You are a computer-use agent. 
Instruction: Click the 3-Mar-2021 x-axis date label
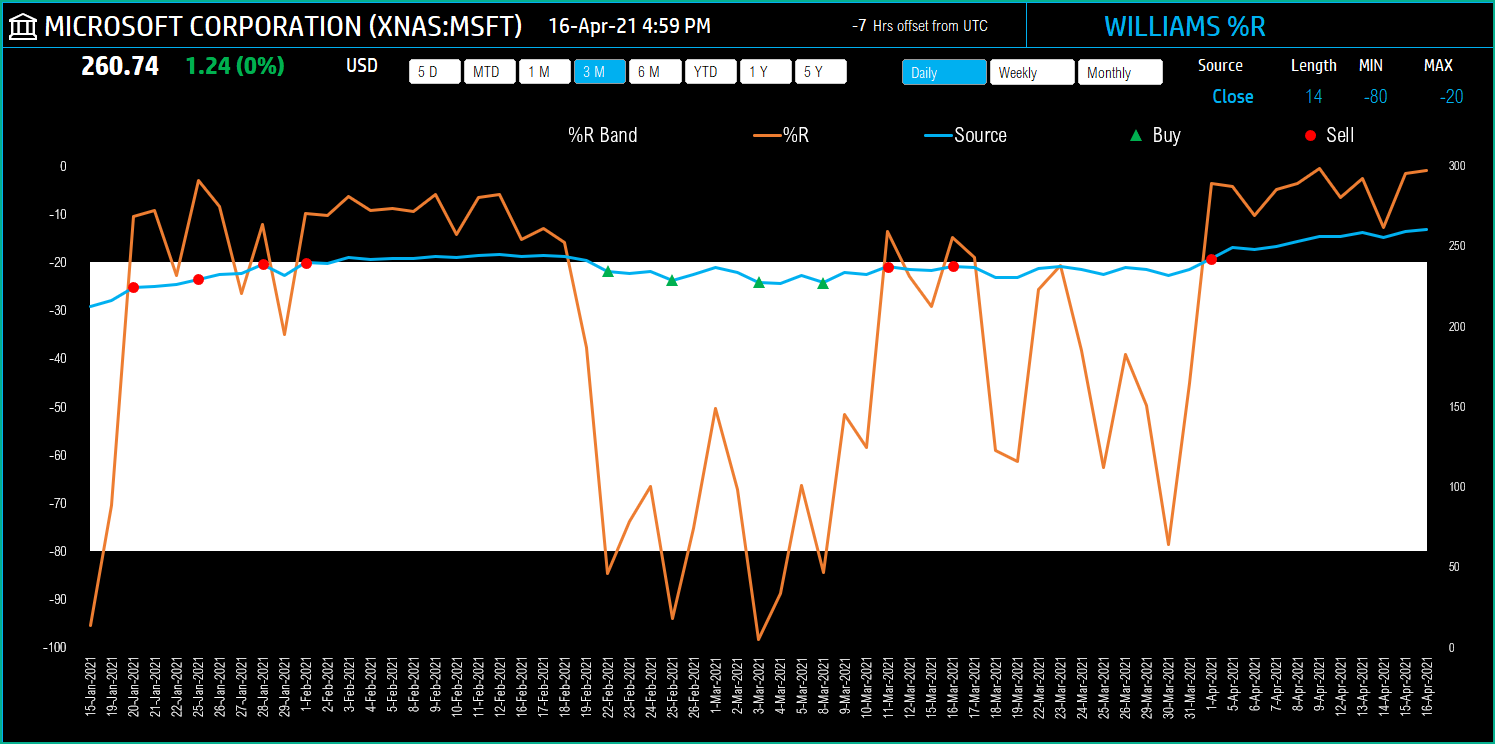click(x=758, y=687)
